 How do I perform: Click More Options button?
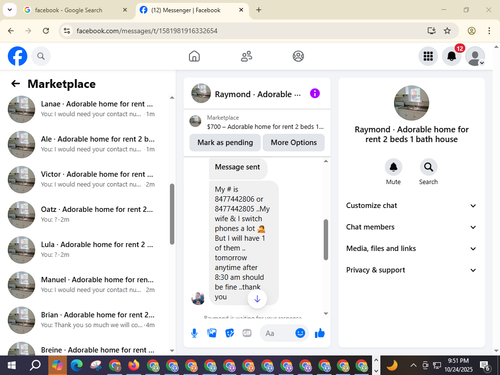(293, 142)
